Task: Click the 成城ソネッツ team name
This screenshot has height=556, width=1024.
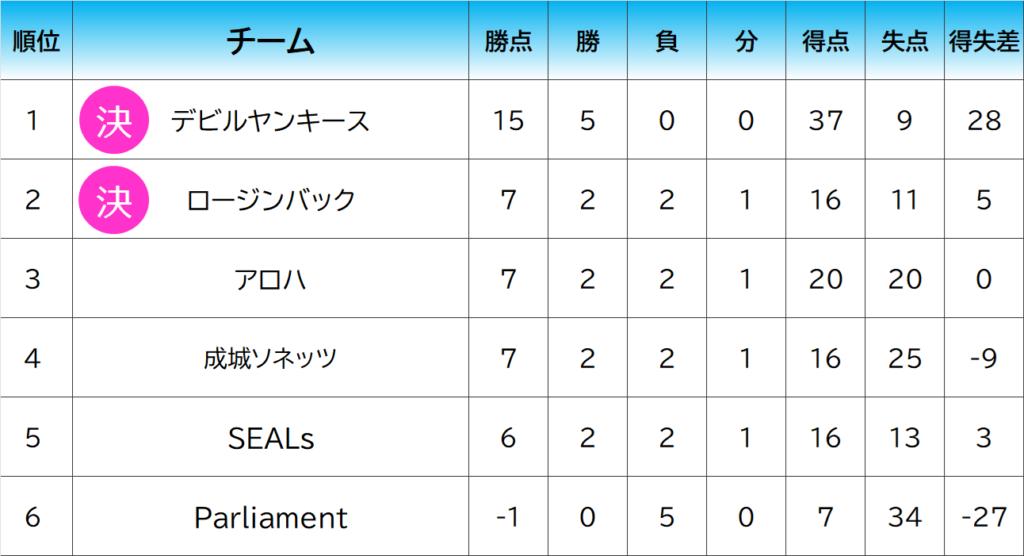Action: tap(270, 358)
